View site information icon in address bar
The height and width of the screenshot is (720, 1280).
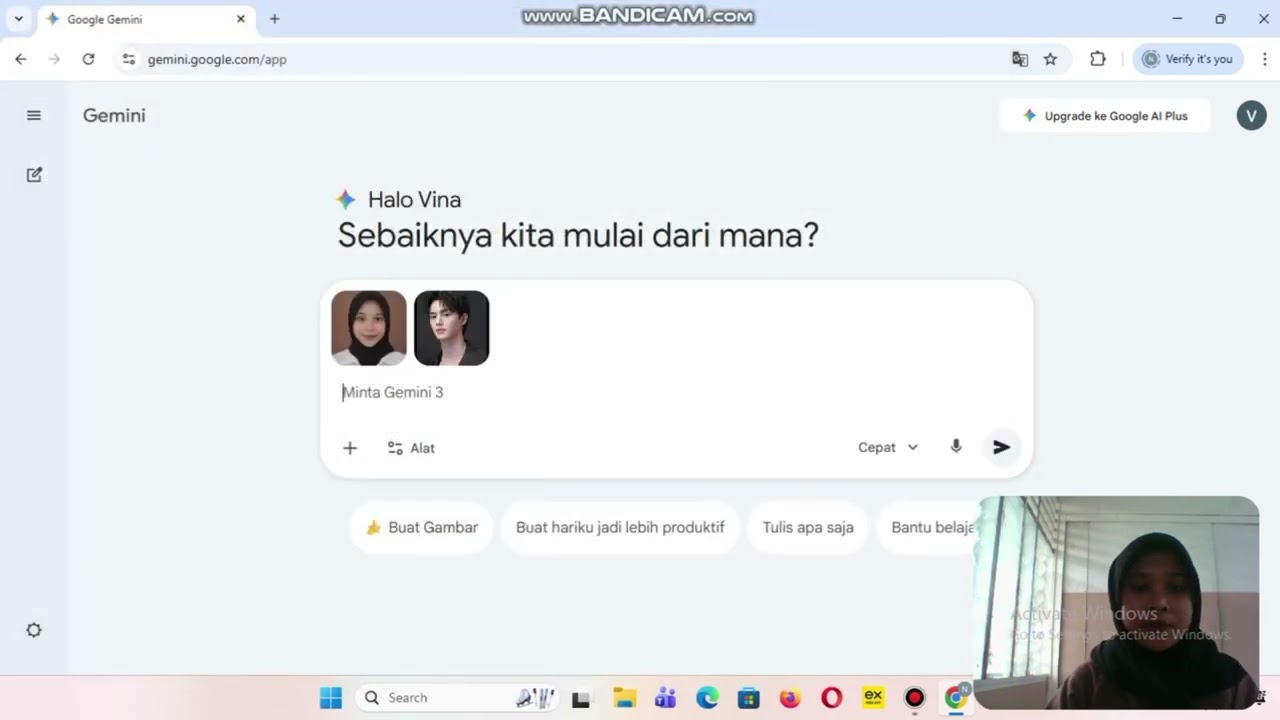coord(128,59)
